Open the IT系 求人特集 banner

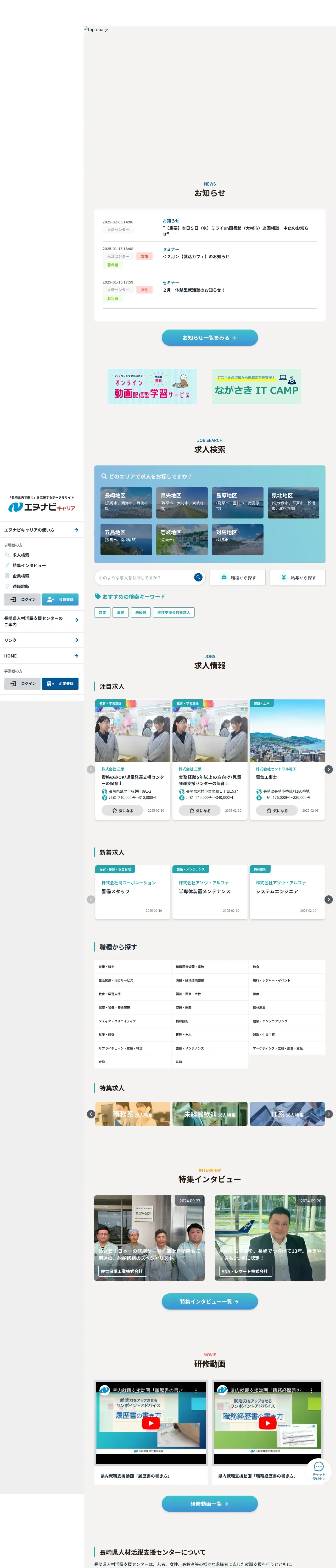click(287, 1114)
